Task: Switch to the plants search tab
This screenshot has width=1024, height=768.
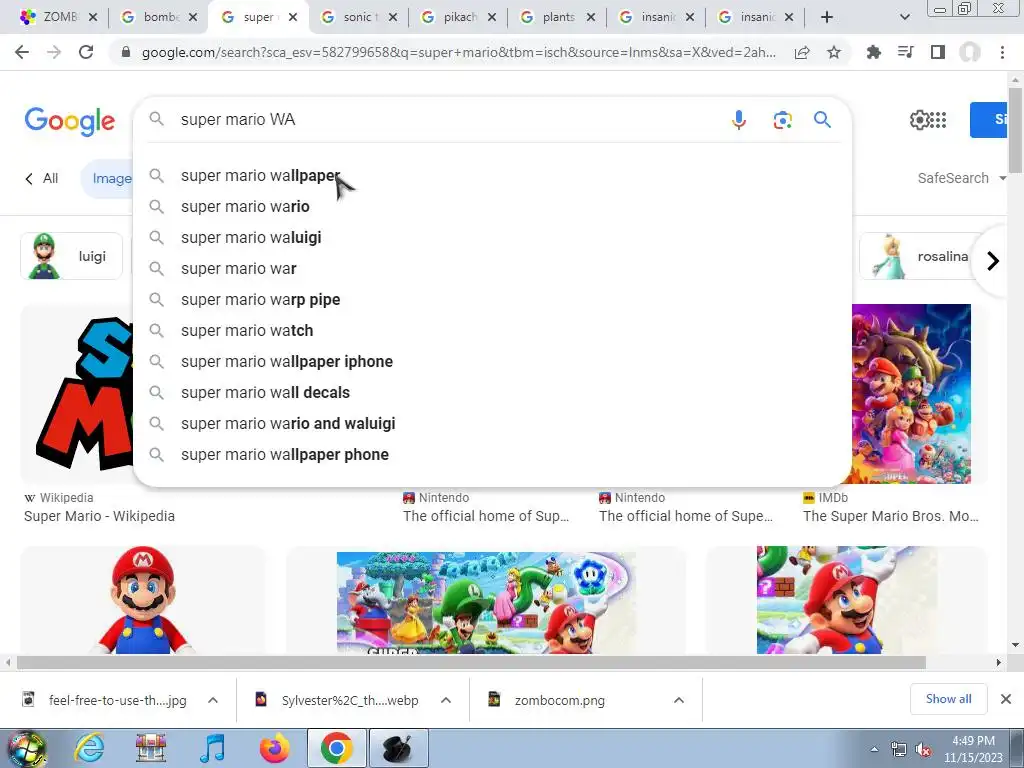Action: [x=559, y=17]
